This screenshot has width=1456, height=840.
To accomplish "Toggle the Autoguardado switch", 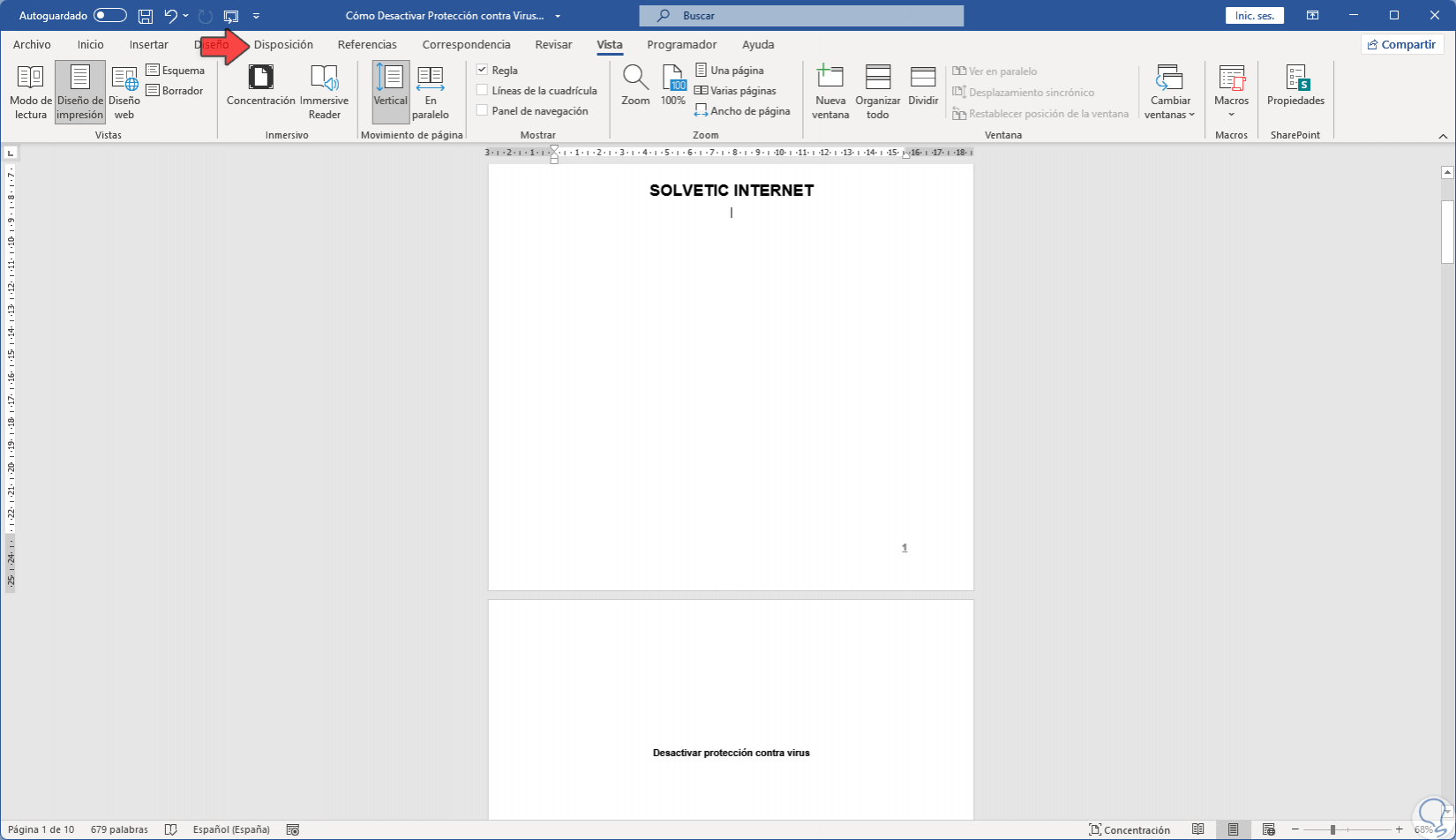I will [109, 16].
